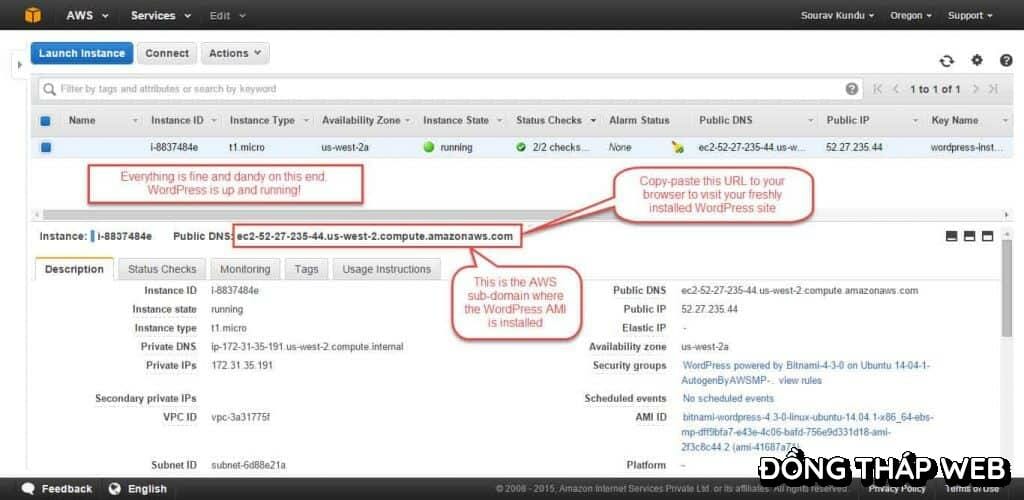Select the subnet-6d88e21a value
The image size is (1024, 500).
coord(248,465)
